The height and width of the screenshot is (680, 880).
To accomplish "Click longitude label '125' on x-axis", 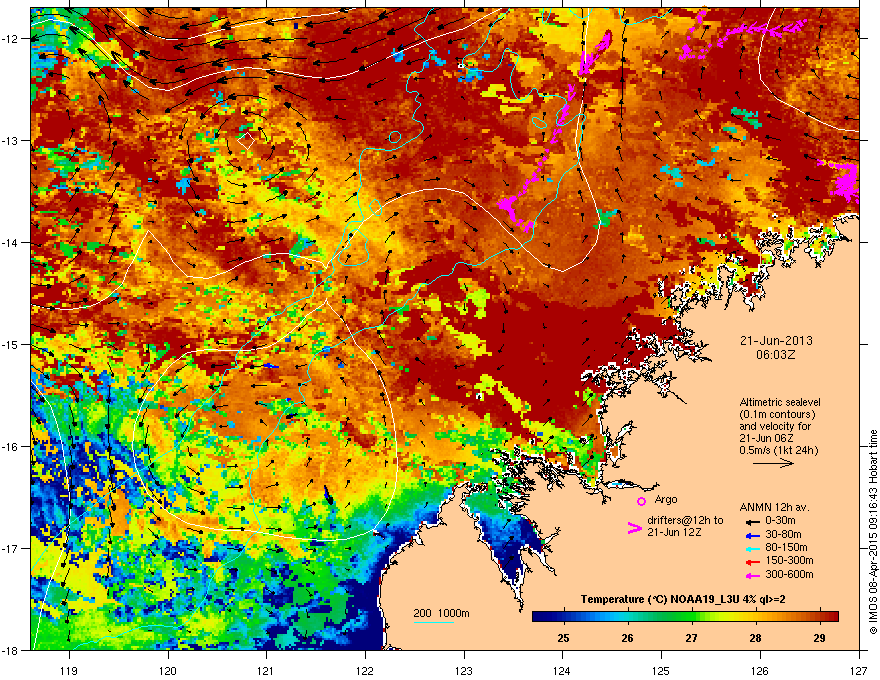I will click(661, 670).
